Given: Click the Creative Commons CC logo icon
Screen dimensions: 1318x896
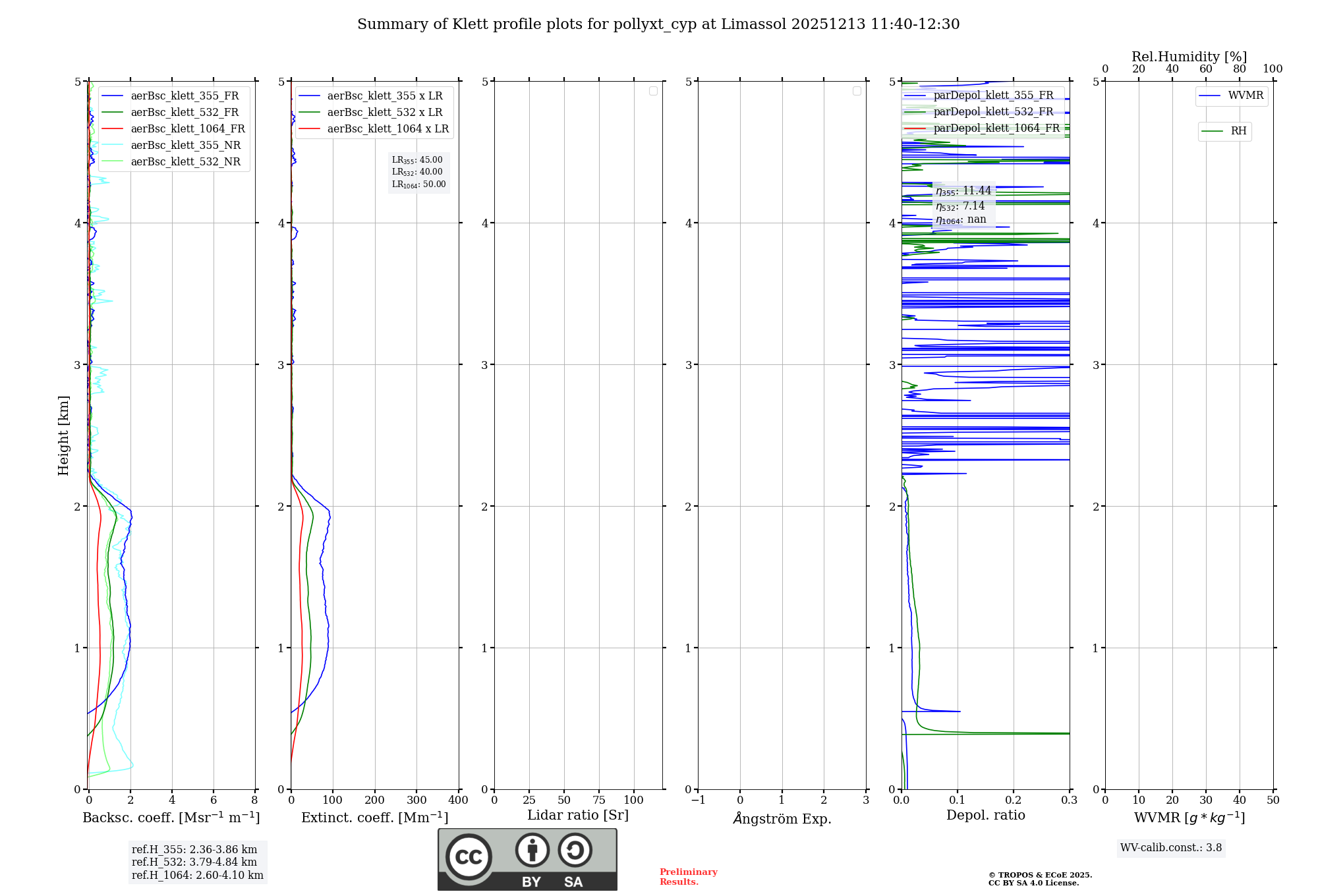Looking at the screenshot, I should 469,856.
